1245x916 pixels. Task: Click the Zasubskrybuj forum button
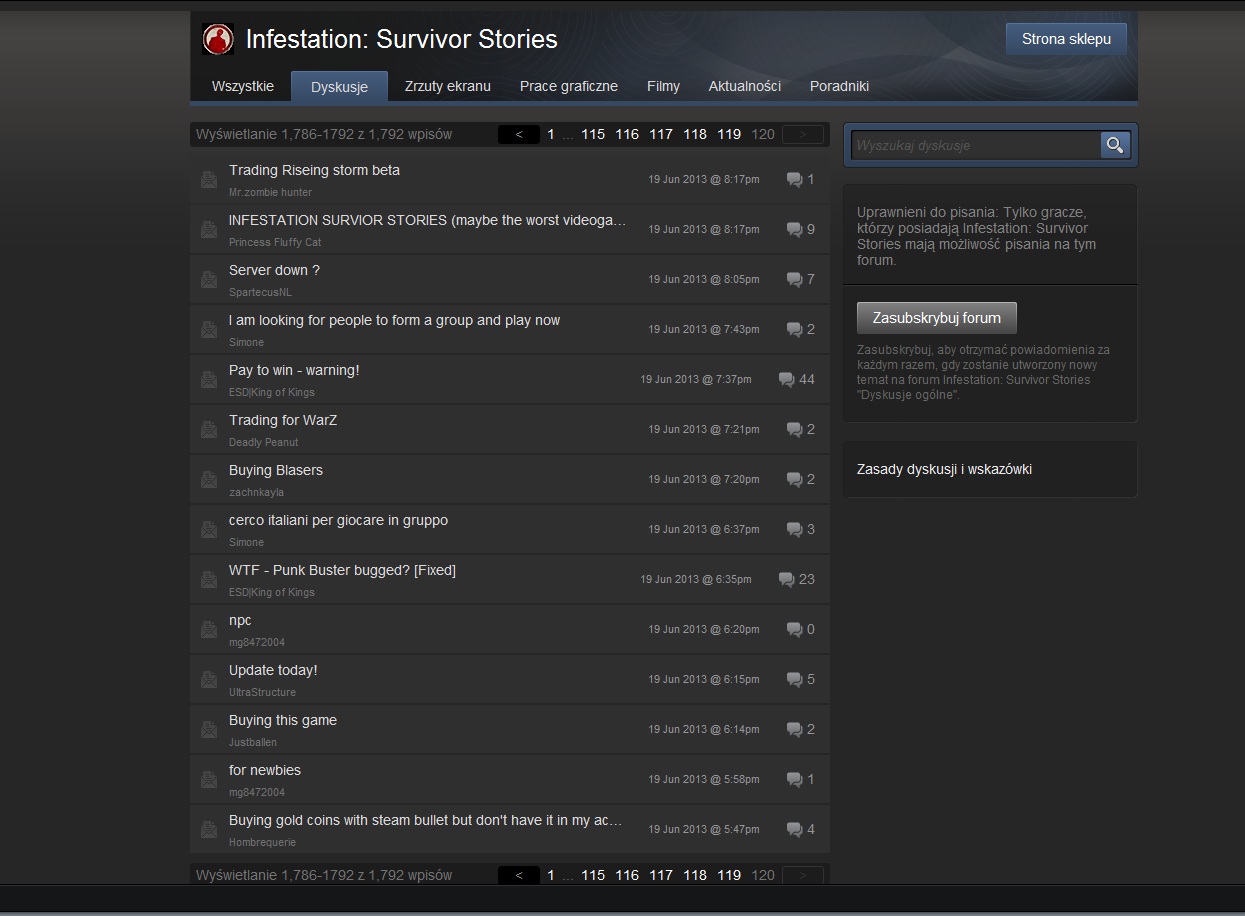[x=936, y=318]
